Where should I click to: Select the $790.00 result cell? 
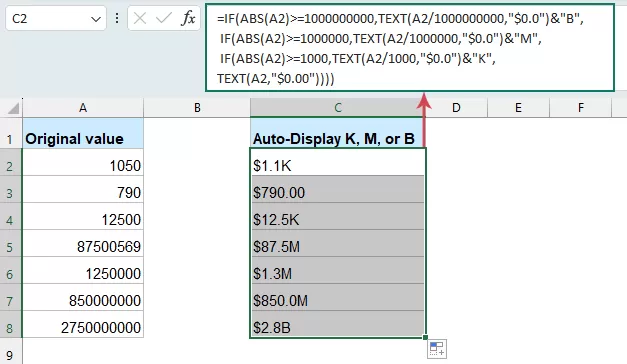pyautogui.click(x=338, y=189)
